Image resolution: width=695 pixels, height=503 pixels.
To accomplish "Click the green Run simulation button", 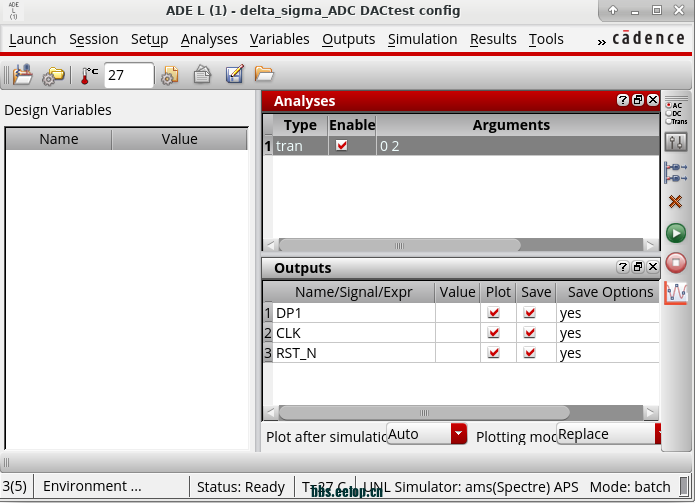I will coord(676,233).
